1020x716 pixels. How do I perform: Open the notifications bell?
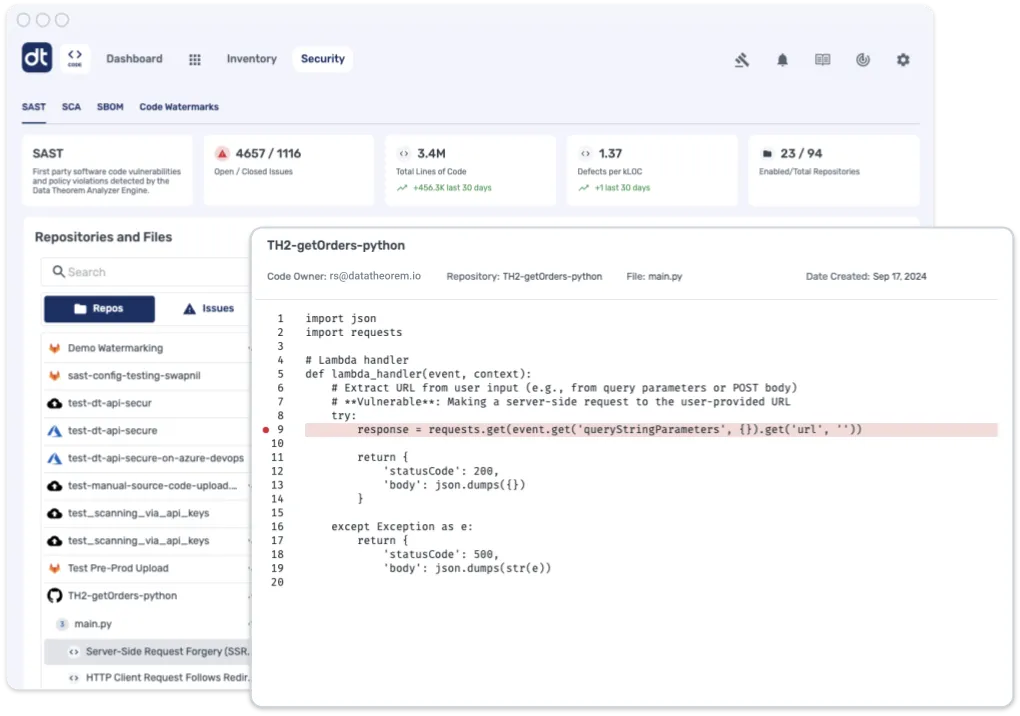pos(782,60)
